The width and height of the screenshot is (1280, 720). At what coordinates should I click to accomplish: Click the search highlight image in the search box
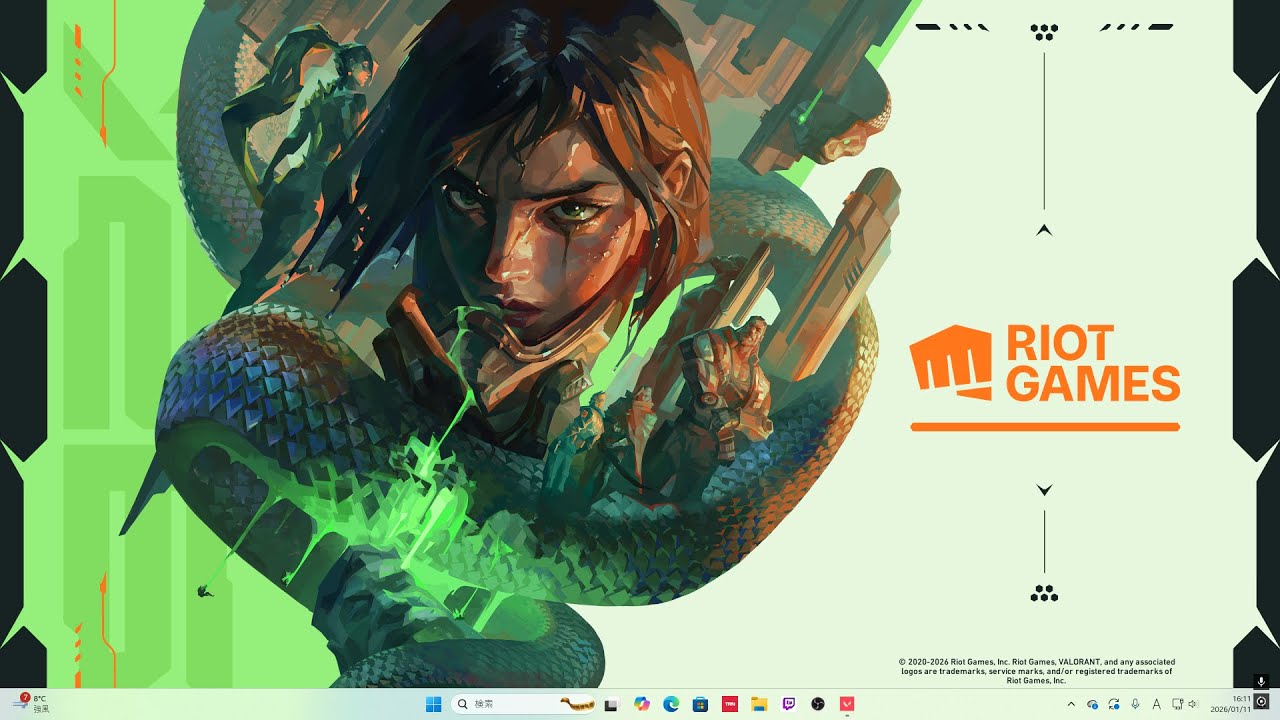[x=577, y=704]
